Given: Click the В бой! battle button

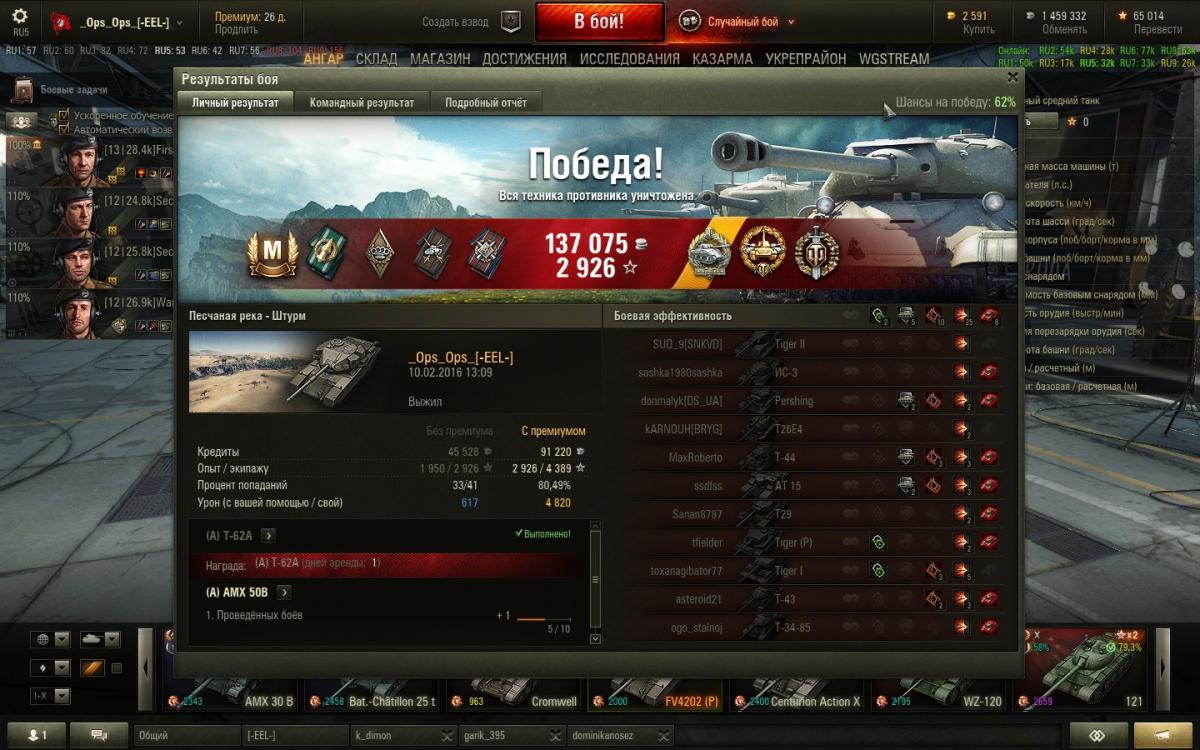Looking at the screenshot, I should point(599,22).
